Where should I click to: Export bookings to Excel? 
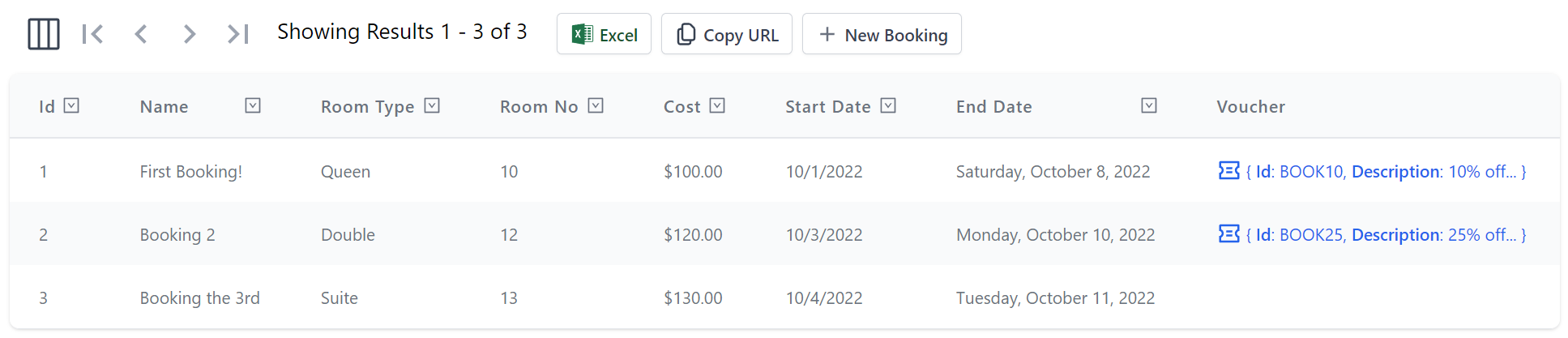tap(604, 34)
